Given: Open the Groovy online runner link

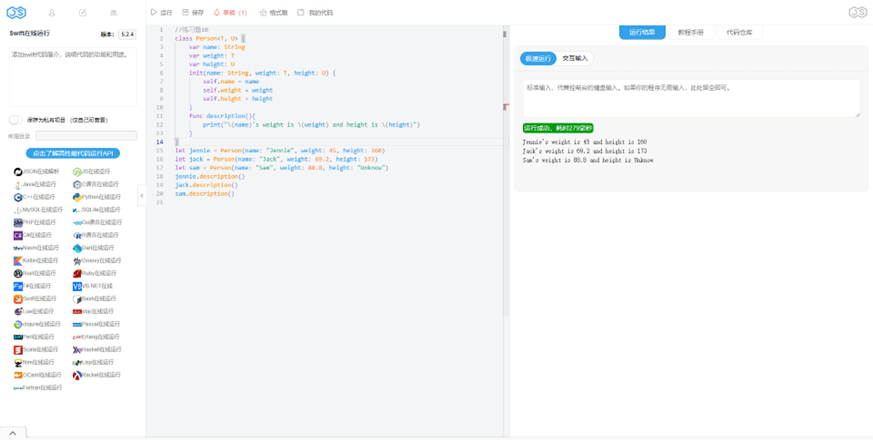Looking at the screenshot, I should coord(97,261).
